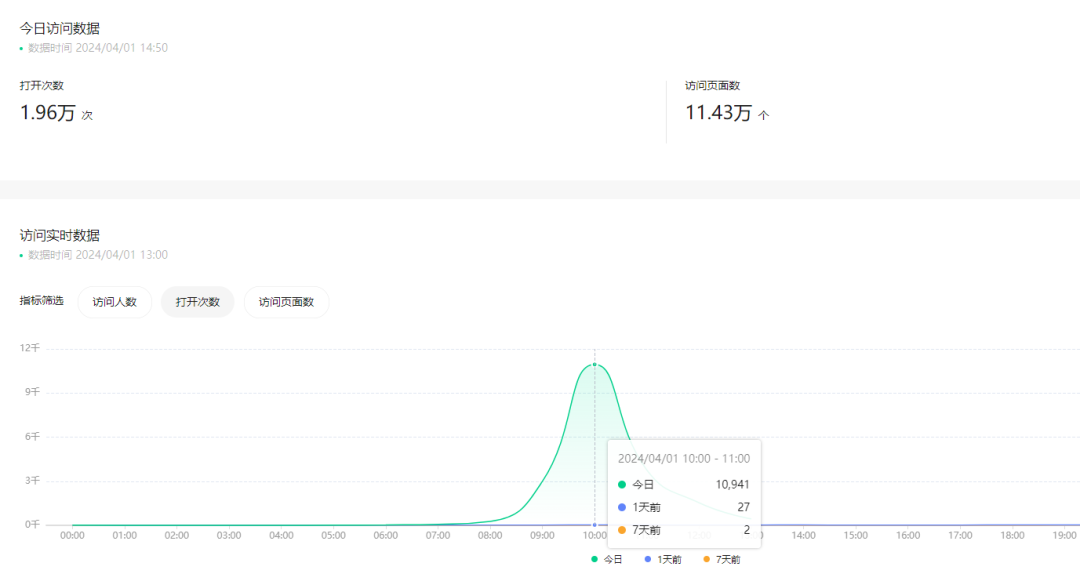This screenshot has height=581, width=1080.
Task: Toggle the 今日 legend series
Action: point(607,560)
